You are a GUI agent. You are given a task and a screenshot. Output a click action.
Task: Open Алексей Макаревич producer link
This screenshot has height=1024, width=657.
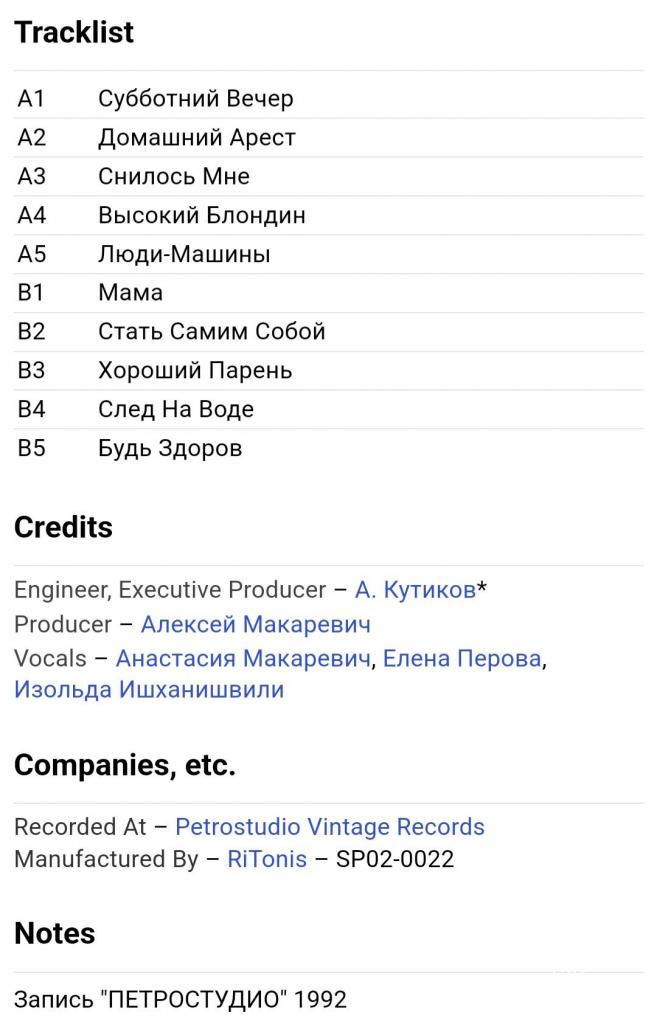(x=255, y=624)
